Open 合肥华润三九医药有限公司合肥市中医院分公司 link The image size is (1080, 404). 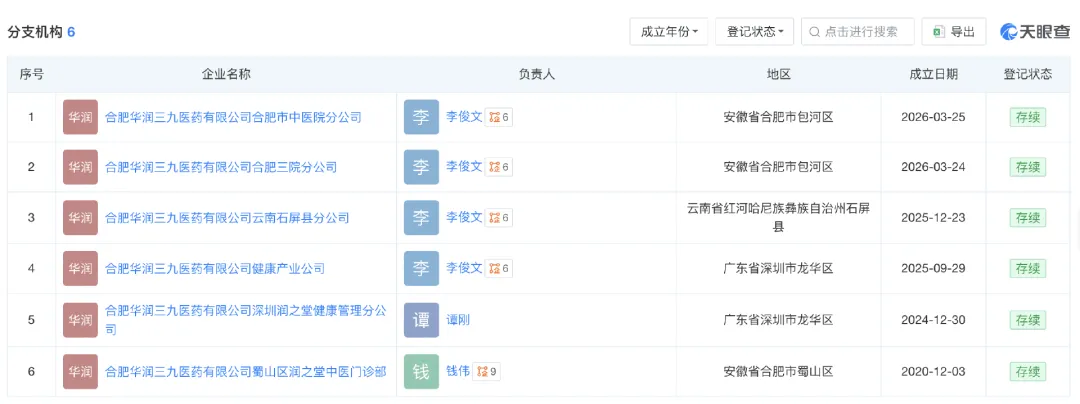pyautogui.click(x=233, y=117)
